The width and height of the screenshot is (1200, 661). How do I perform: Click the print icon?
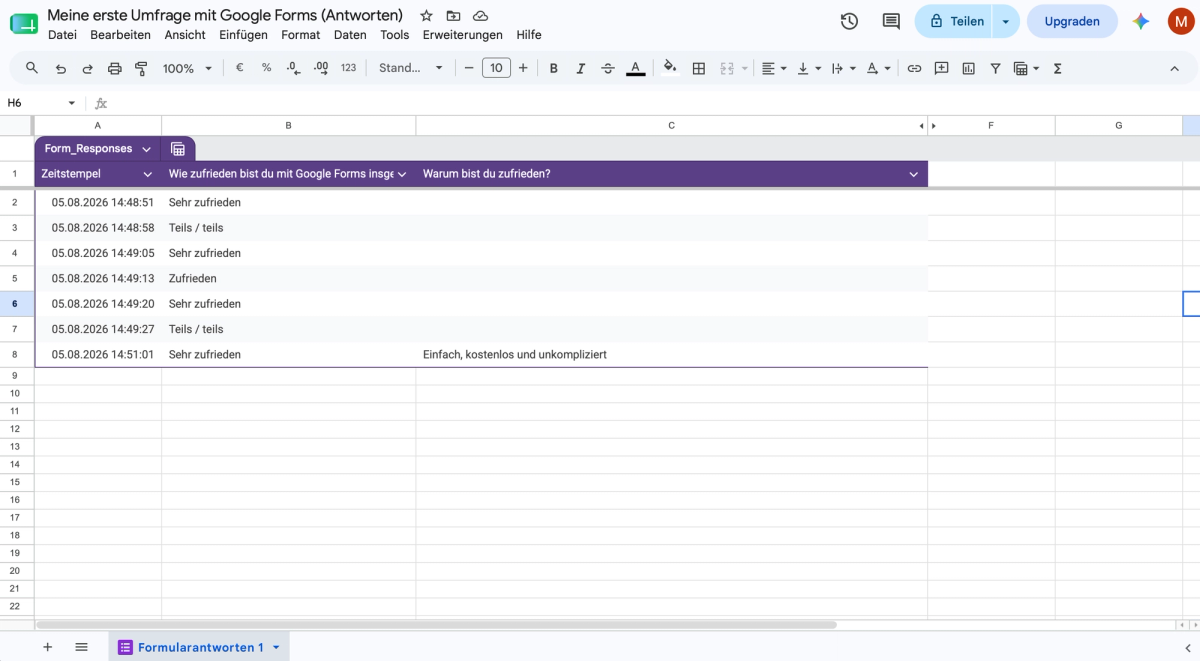click(114, 68)
